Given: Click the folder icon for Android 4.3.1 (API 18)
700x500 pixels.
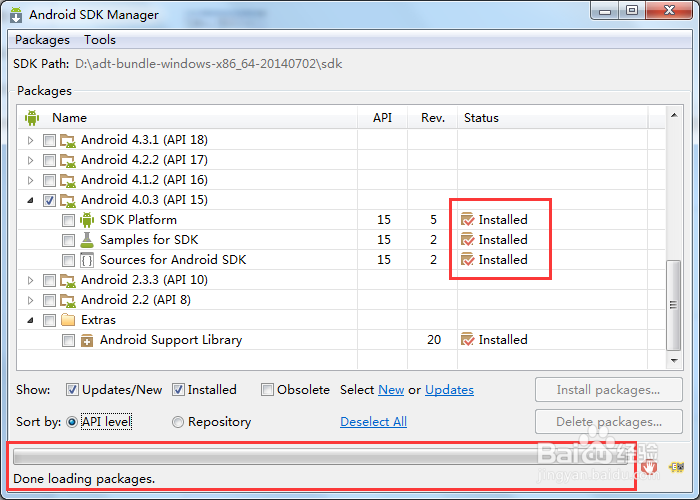Looking at the screenshot, I should click(x=68, y=141).
